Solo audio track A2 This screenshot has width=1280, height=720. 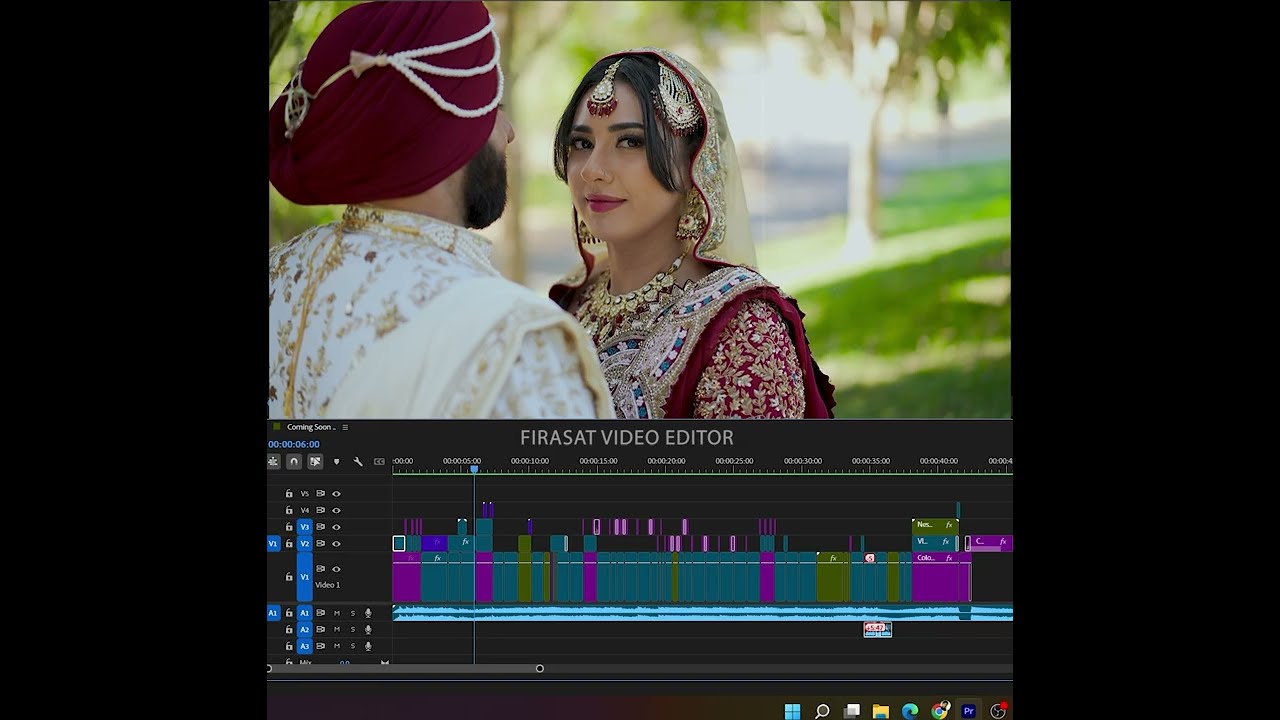click(x=352, y=629)
